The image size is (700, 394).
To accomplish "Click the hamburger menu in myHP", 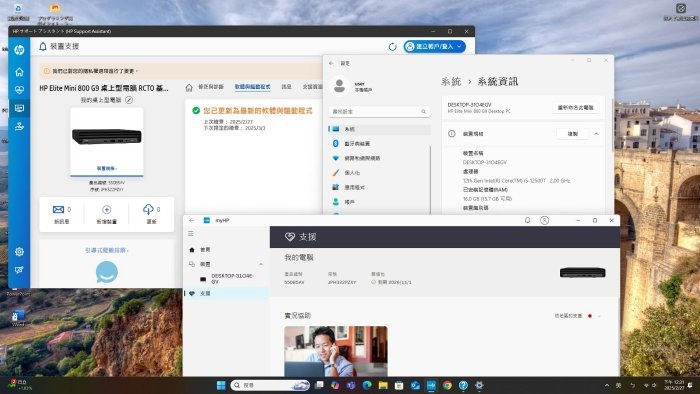I will 191,233.
